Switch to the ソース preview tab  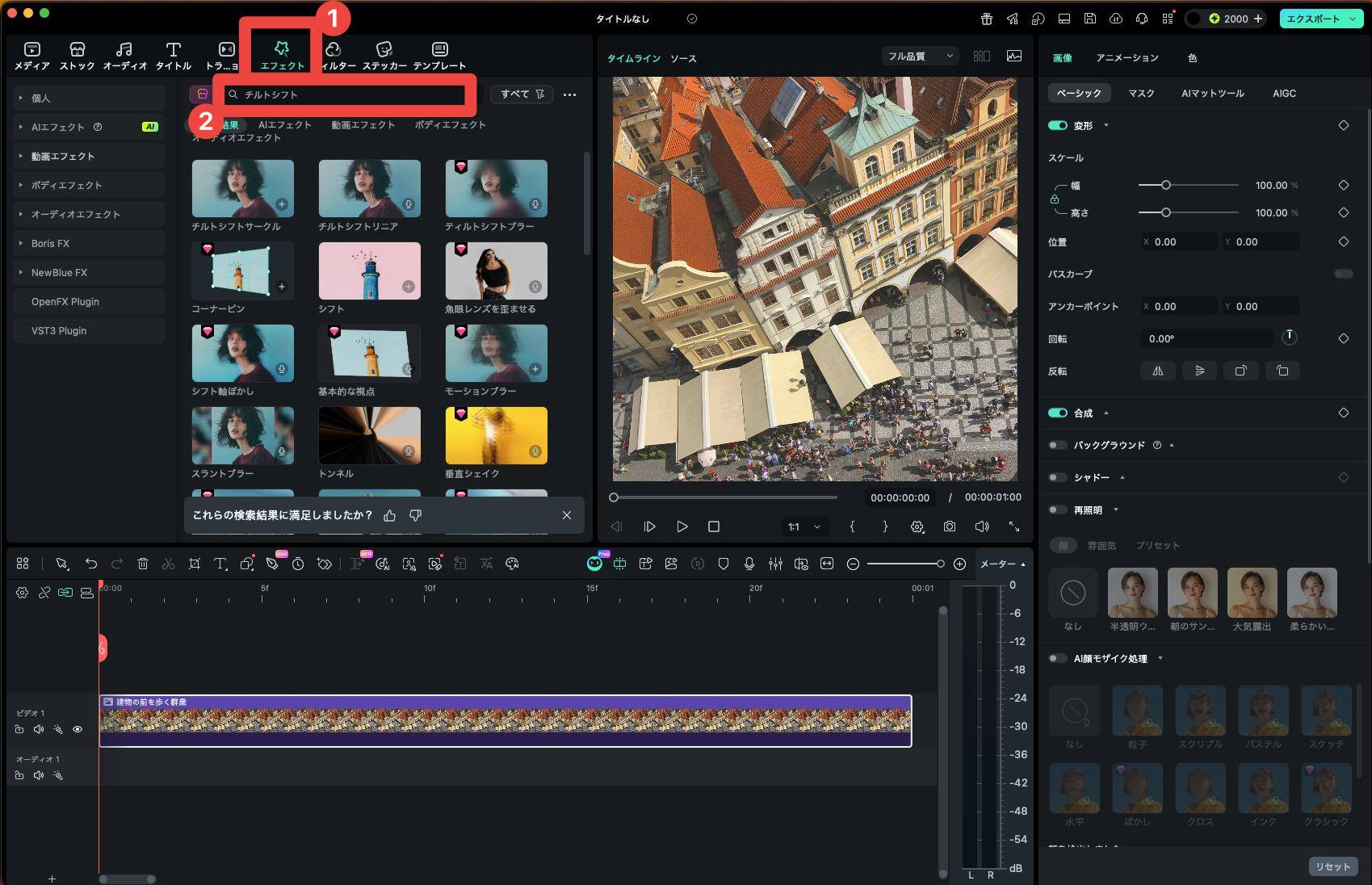[683, 58]
